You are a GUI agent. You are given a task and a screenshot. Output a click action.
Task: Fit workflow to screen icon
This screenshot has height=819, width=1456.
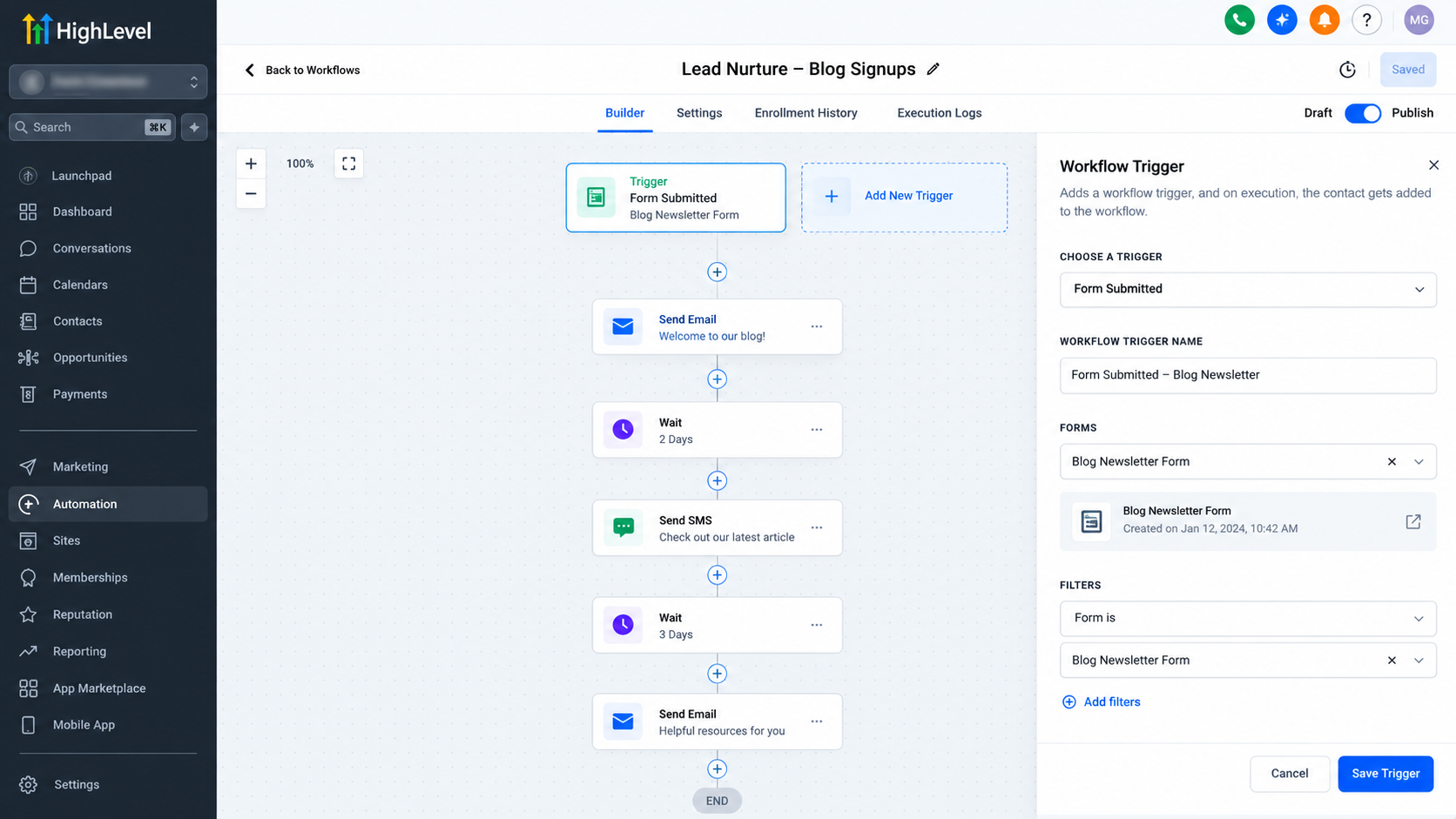pos(349,164)
